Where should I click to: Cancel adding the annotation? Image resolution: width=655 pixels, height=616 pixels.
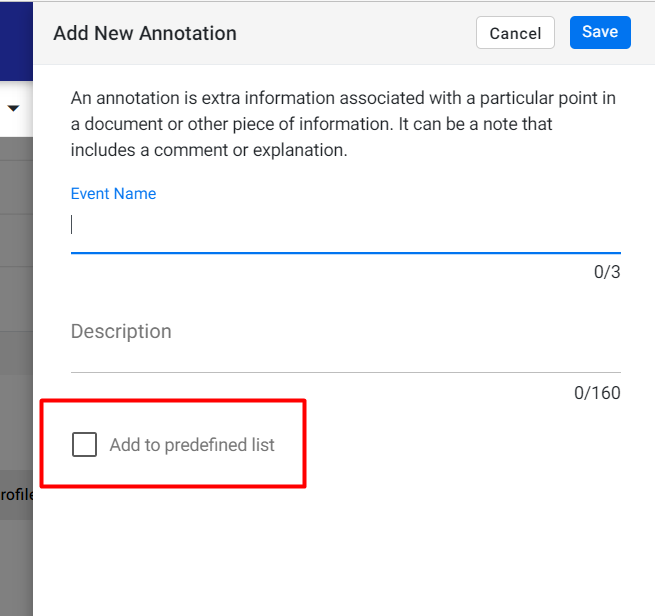[x=515, y=33]
